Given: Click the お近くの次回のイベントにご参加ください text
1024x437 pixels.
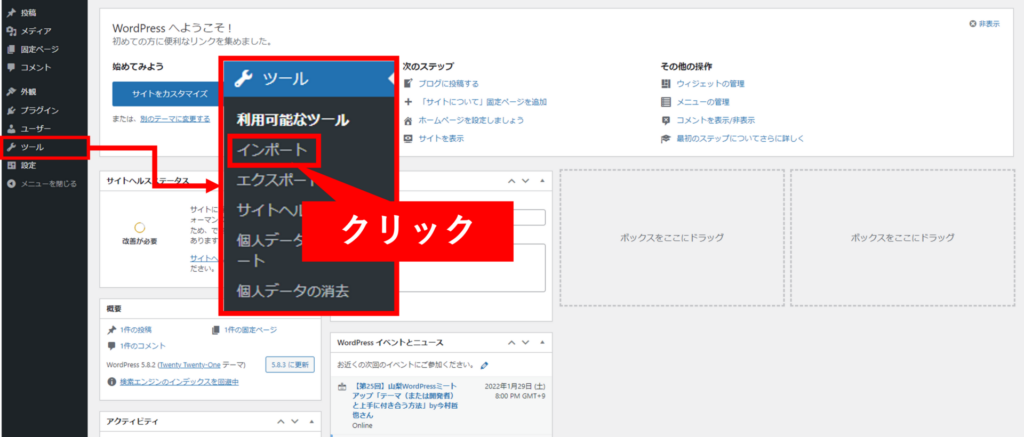Looking at the screenshot, I should pos(406,364).
